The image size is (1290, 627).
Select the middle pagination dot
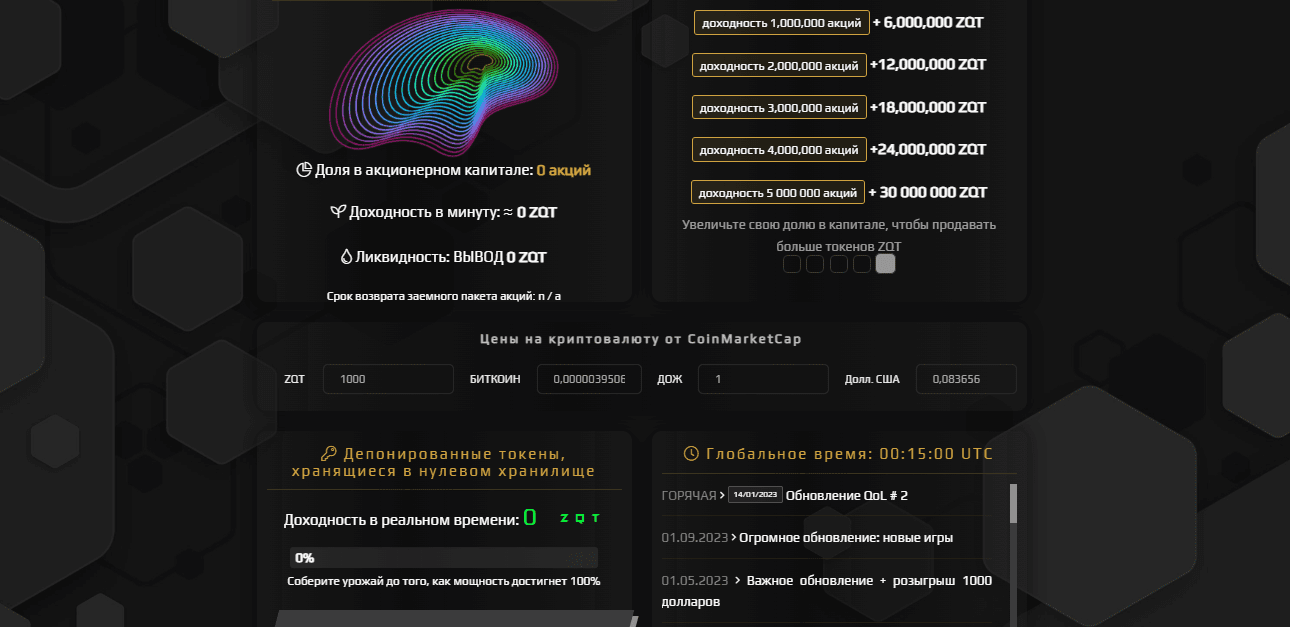[x=838, y=264]
